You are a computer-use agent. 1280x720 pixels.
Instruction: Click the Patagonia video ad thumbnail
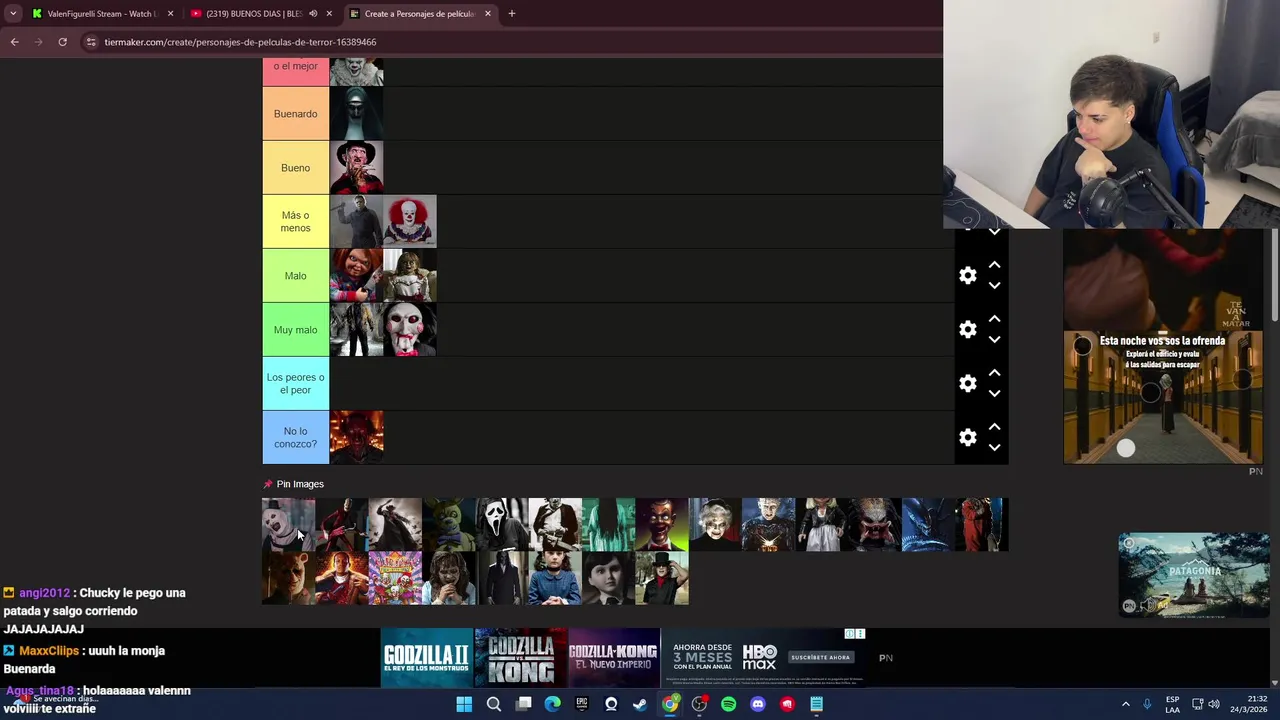[x=1194, y=574]
